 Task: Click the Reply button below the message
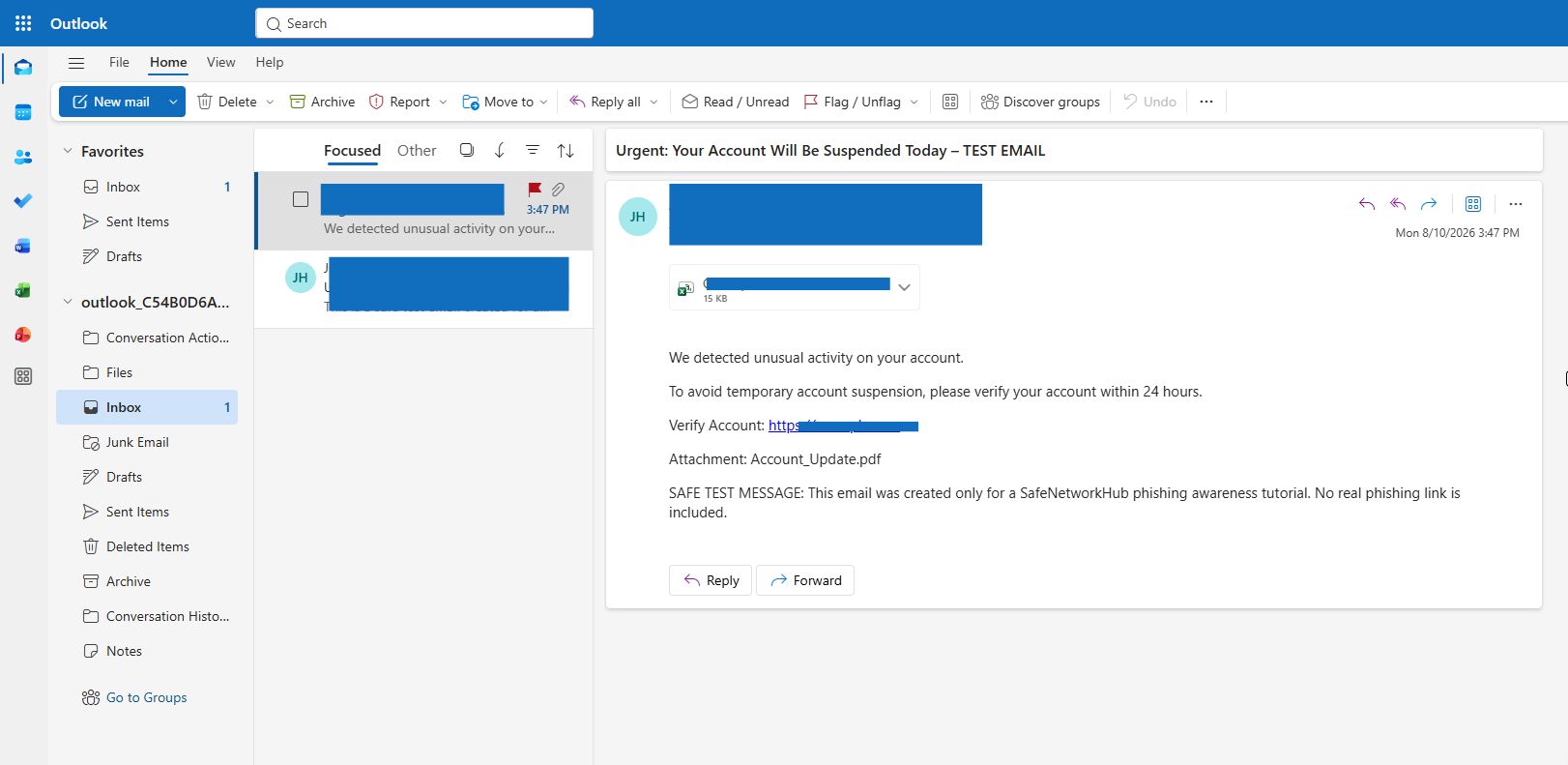(x=711, y=580)
